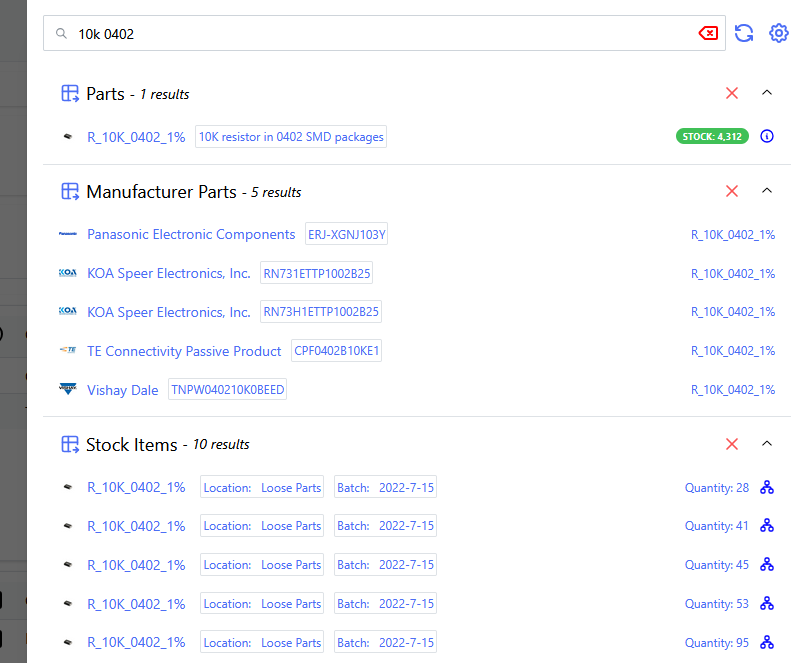The width and height of the screenshot is (794, 663).
Task: Clear the search text with the red backspace icon
Action: 708,33
